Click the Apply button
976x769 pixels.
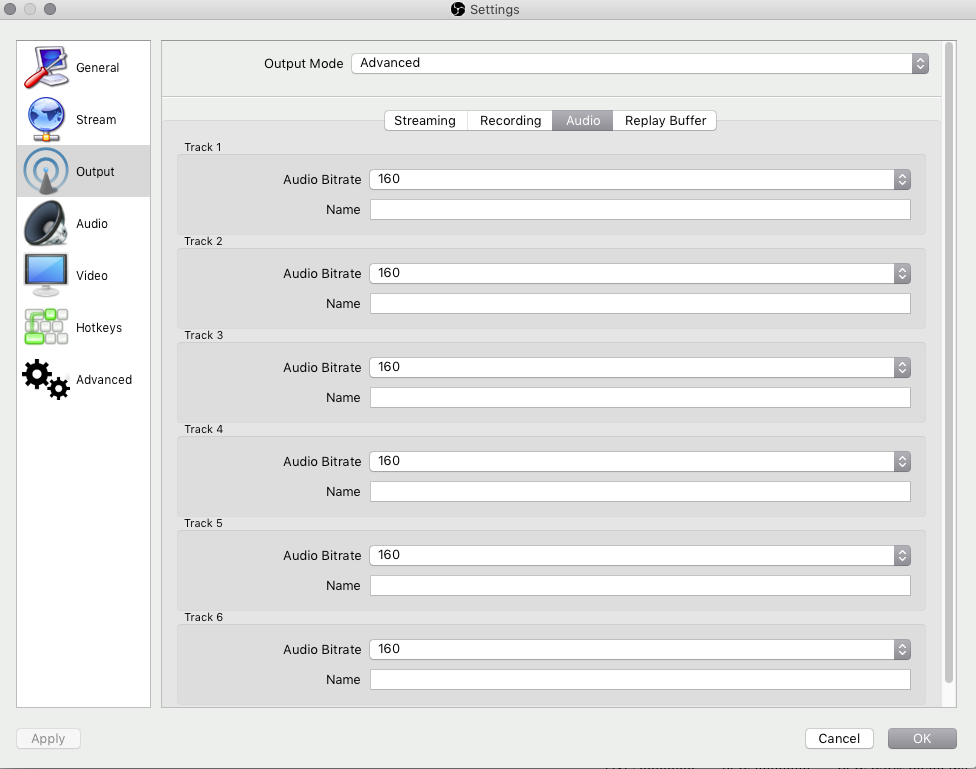(49, 738)
